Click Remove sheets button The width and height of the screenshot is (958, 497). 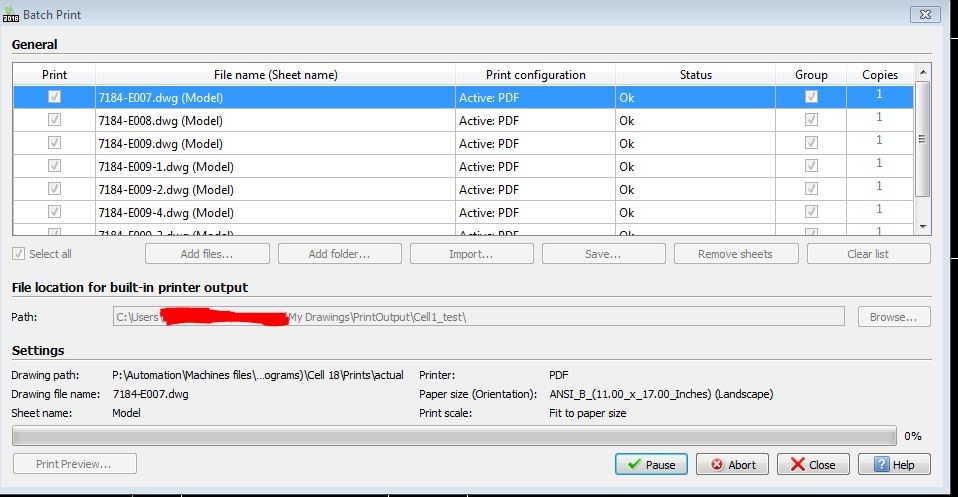tap(736, 254)
